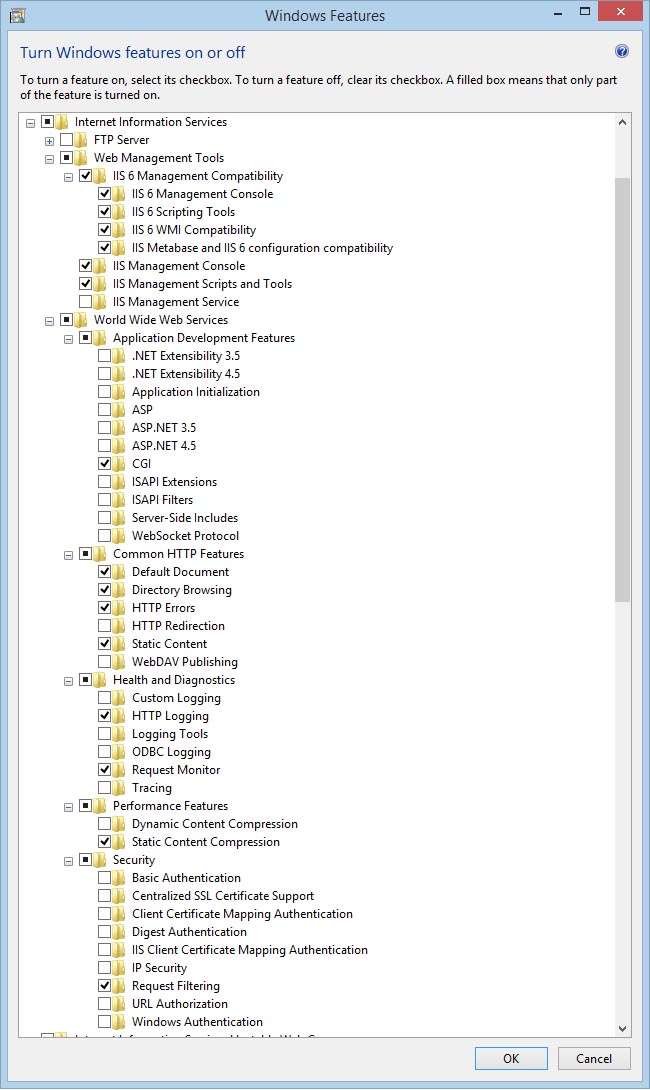Uncheck Directory Browsing
Image resolution: width=650 pixels, height=1090 pixels.
[x=104, y=589]
